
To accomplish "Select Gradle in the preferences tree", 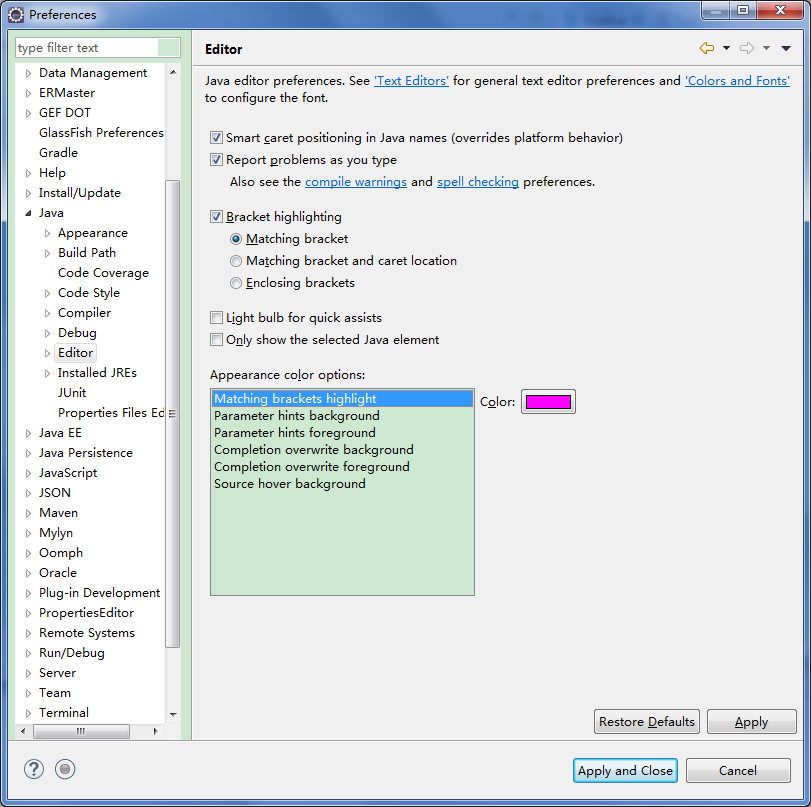I will click(58, 153).
